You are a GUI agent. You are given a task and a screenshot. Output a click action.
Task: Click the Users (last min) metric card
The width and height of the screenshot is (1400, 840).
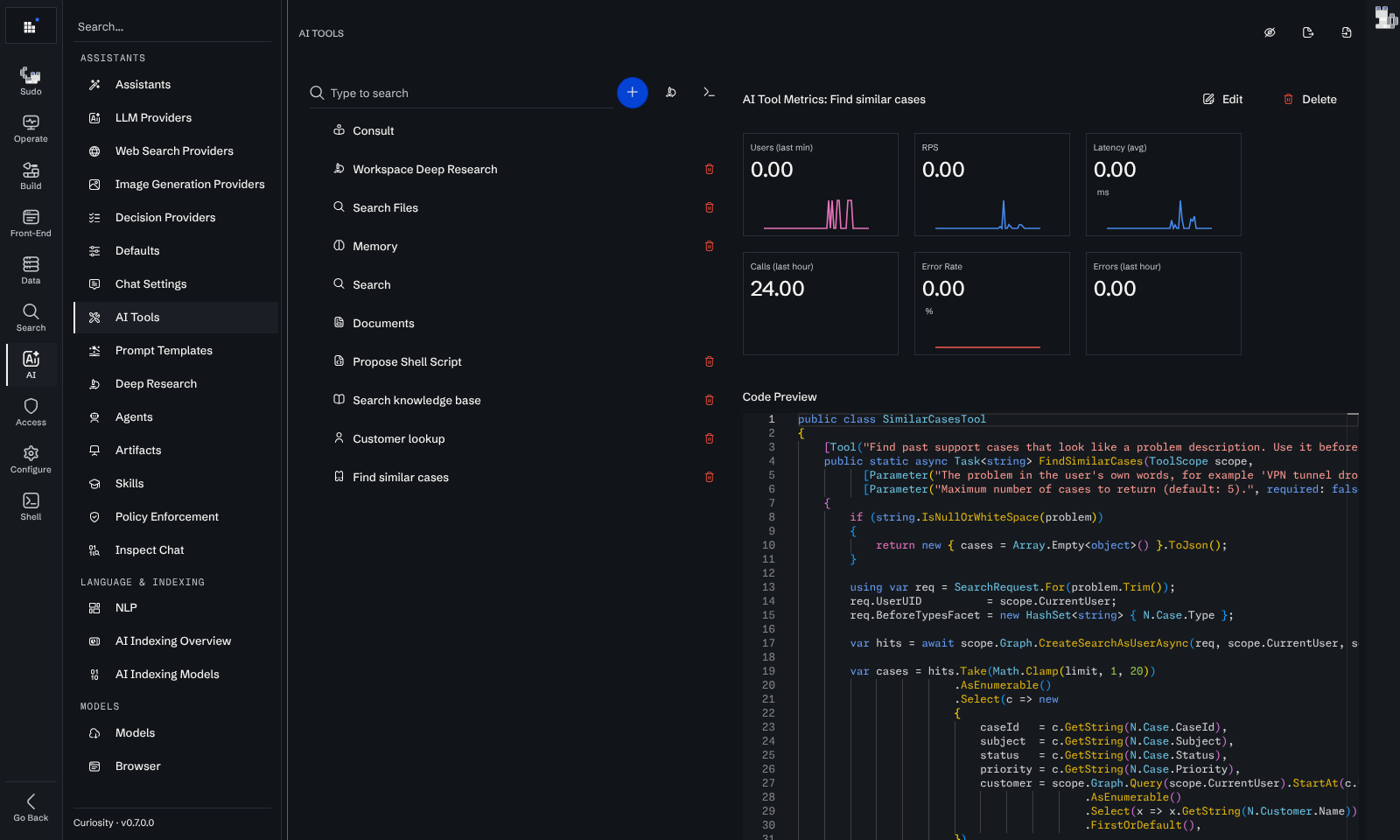821,185
